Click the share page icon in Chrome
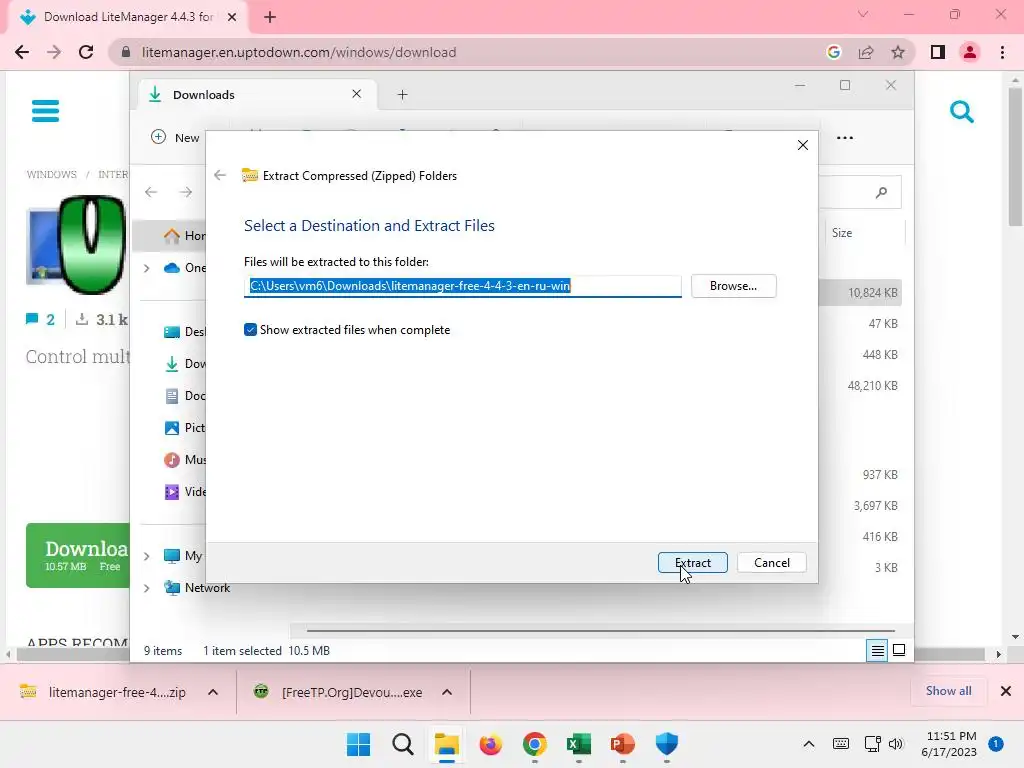1024x768 pixels. (866, 52)
